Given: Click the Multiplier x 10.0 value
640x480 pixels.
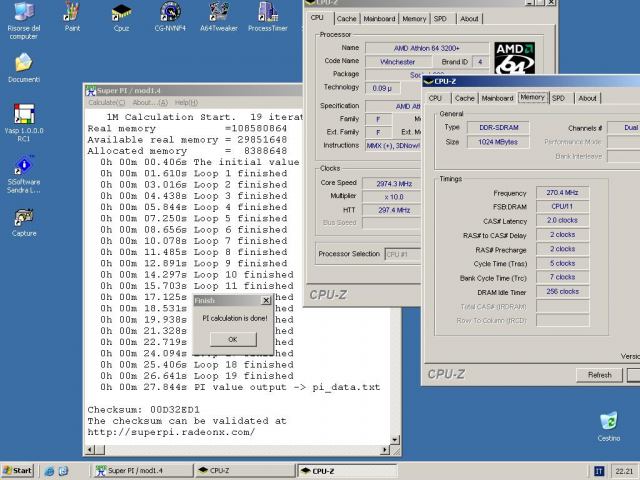Looking at the screenshot, I should [x=392, y=197].
